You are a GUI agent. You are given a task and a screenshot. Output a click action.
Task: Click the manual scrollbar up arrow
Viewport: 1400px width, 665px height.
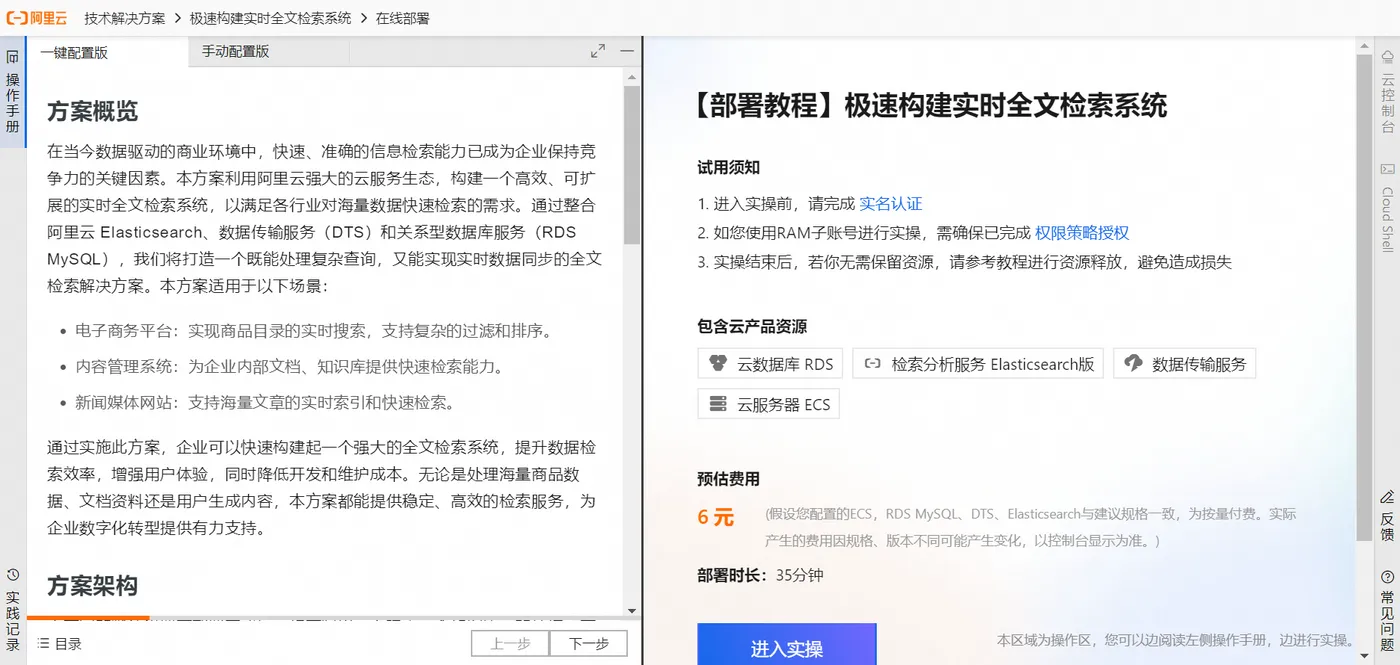pos(631,76)
